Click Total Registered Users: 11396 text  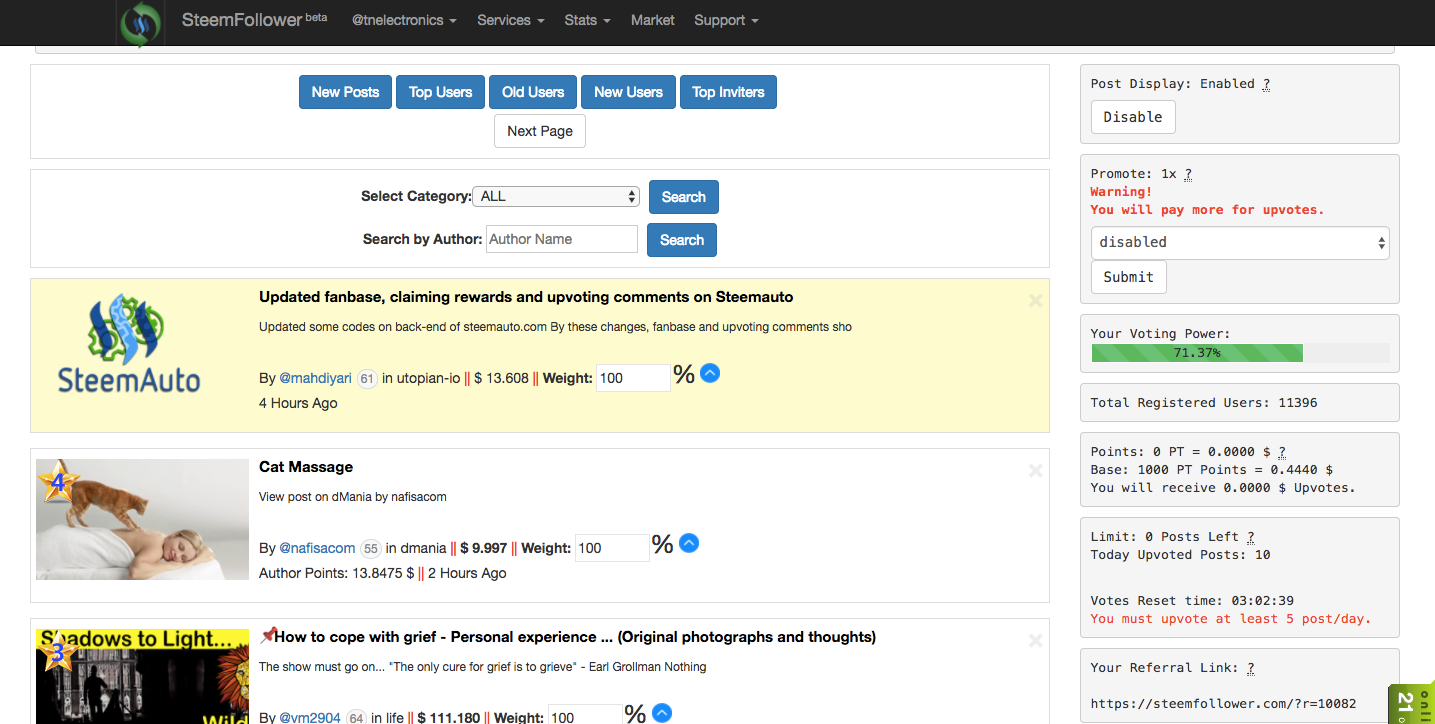pyautogui.click(x=1204, y=403)
